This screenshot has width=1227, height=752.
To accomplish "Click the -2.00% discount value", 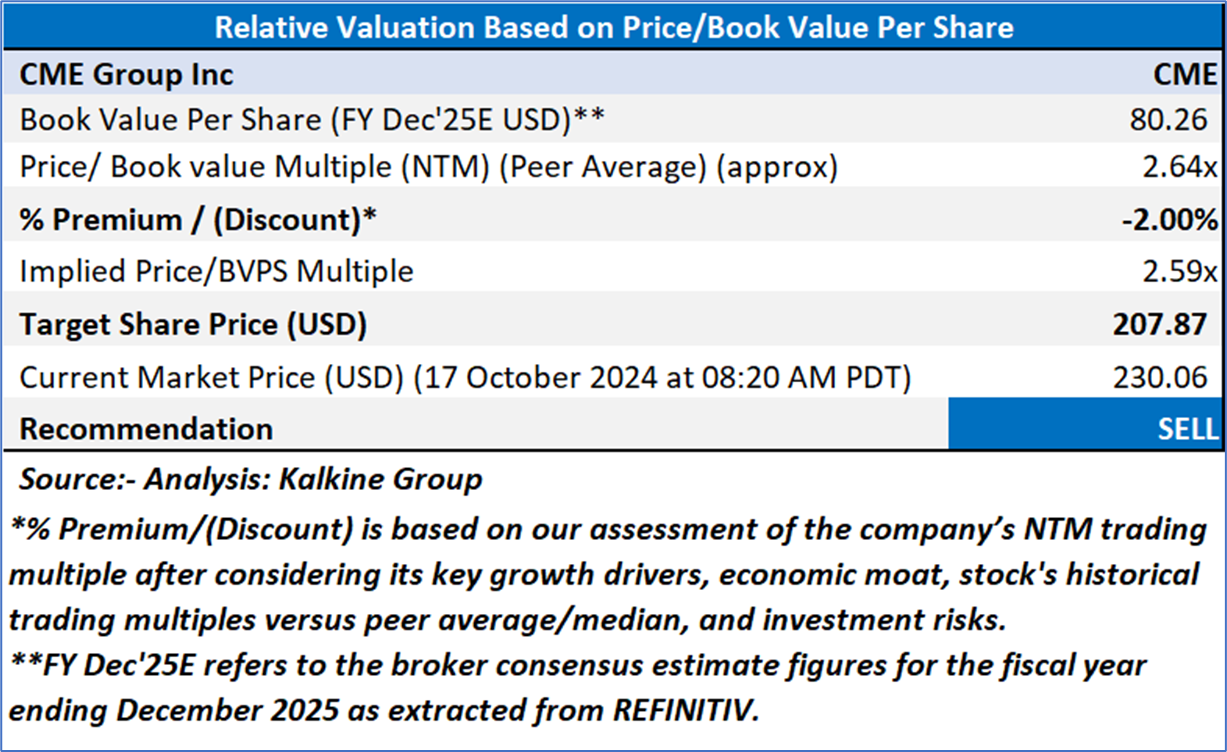I will [1168, 220].
